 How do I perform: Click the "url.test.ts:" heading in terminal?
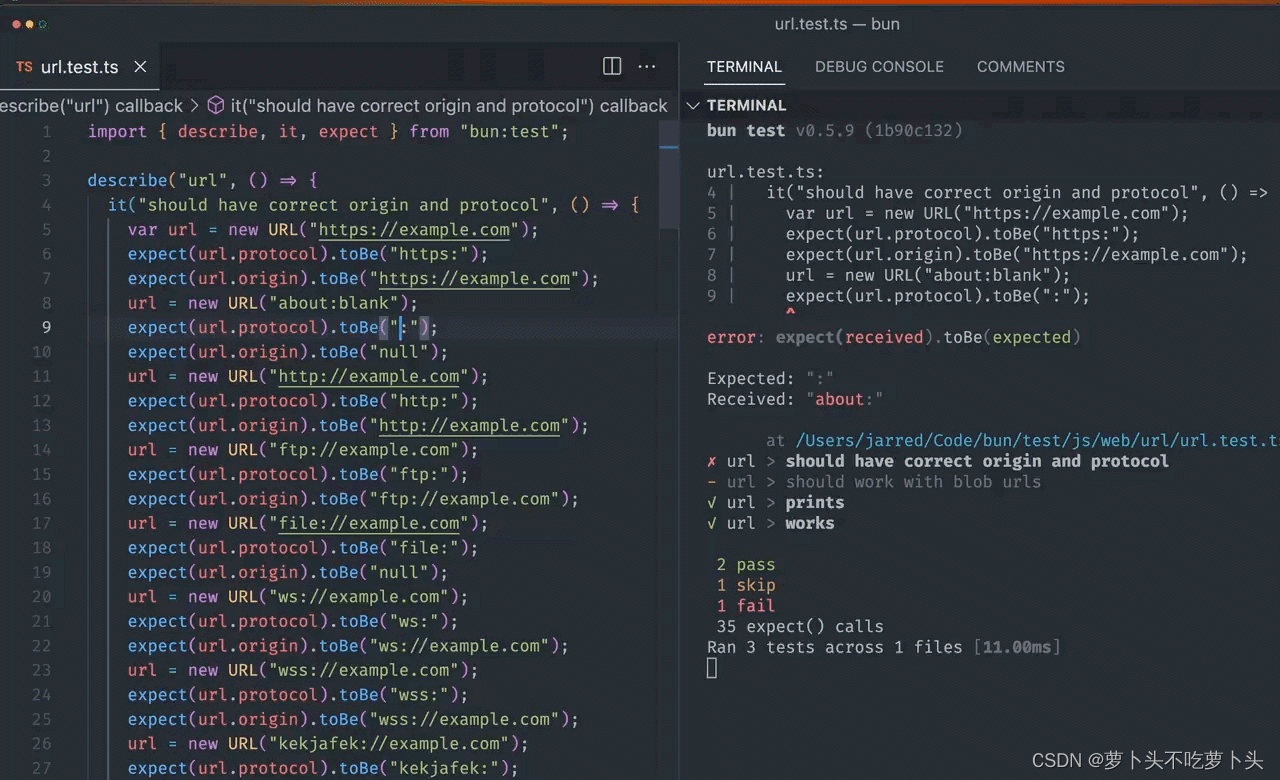pyautogui.click(x=765, y=172)
